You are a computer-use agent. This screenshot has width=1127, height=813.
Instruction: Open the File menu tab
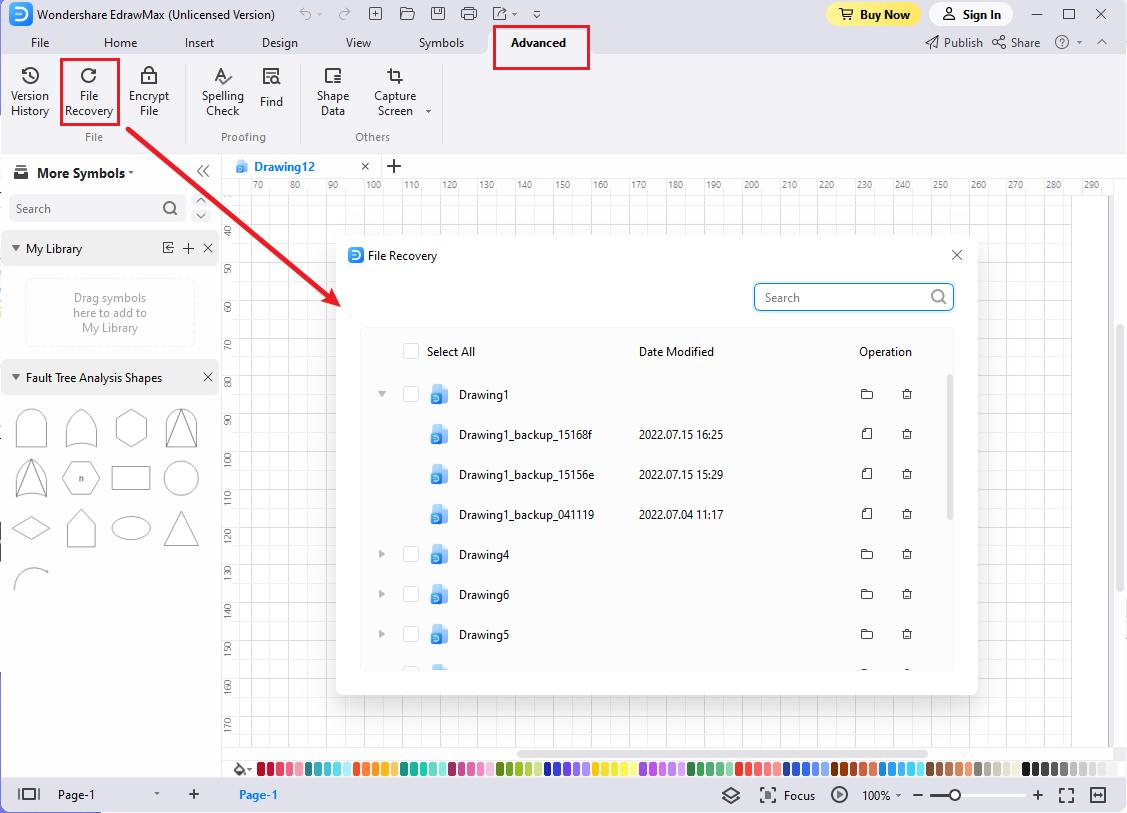coord(40,42)
